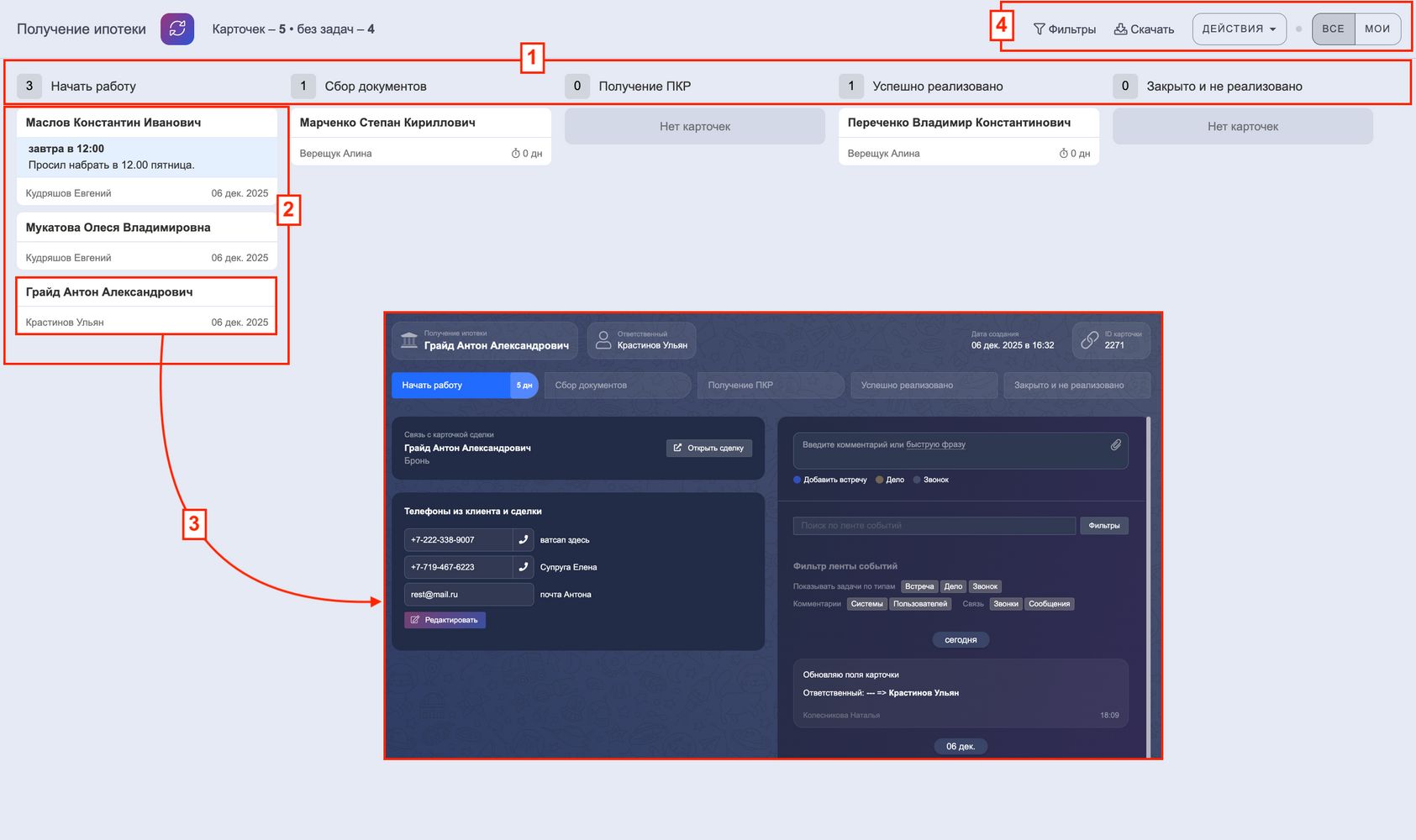The image size is (1416, 840).
Task: Click the timer icon on Марченко card
Action: [515, 154]
